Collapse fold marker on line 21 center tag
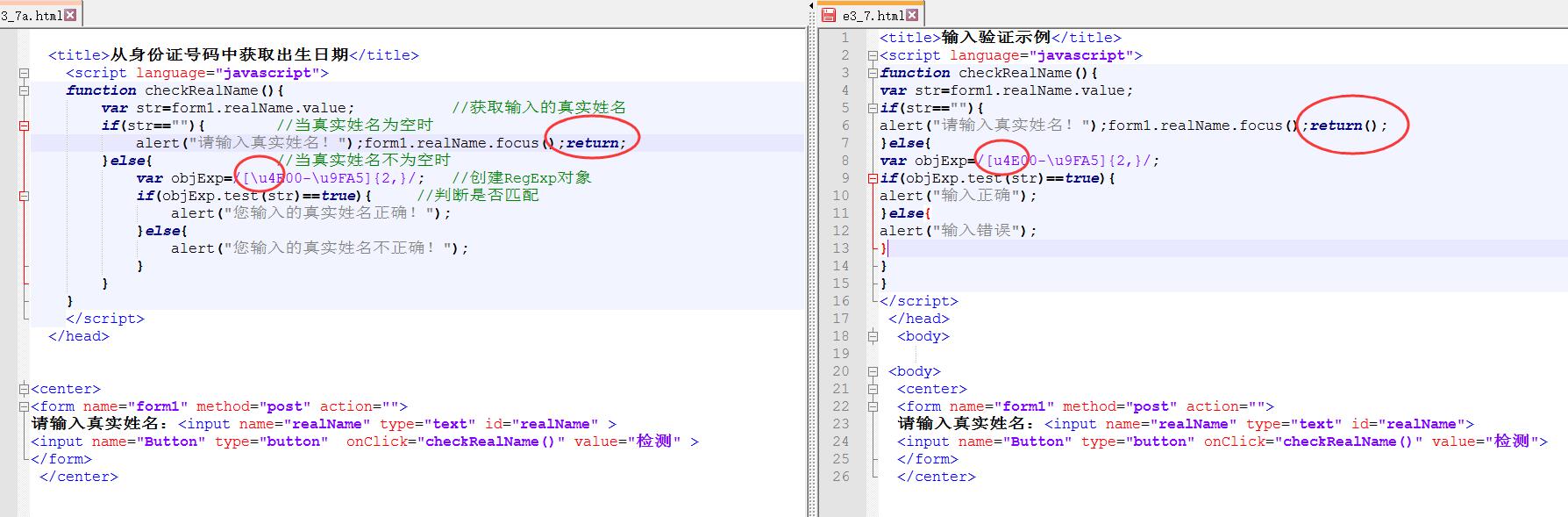Viewport: 1568px width, 517px height. 873,389
